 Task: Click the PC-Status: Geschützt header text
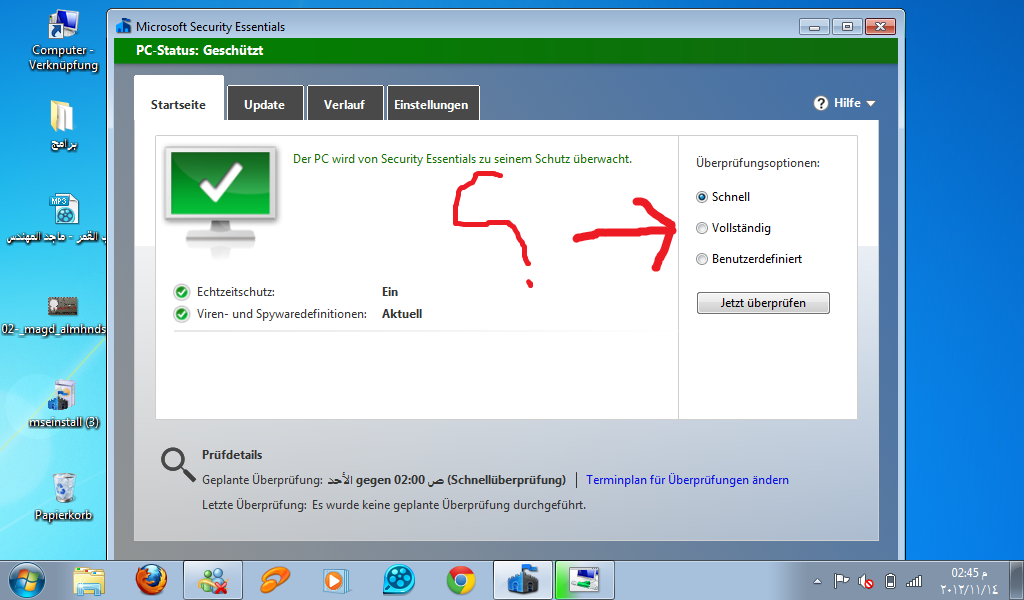[x=200, y=50]
